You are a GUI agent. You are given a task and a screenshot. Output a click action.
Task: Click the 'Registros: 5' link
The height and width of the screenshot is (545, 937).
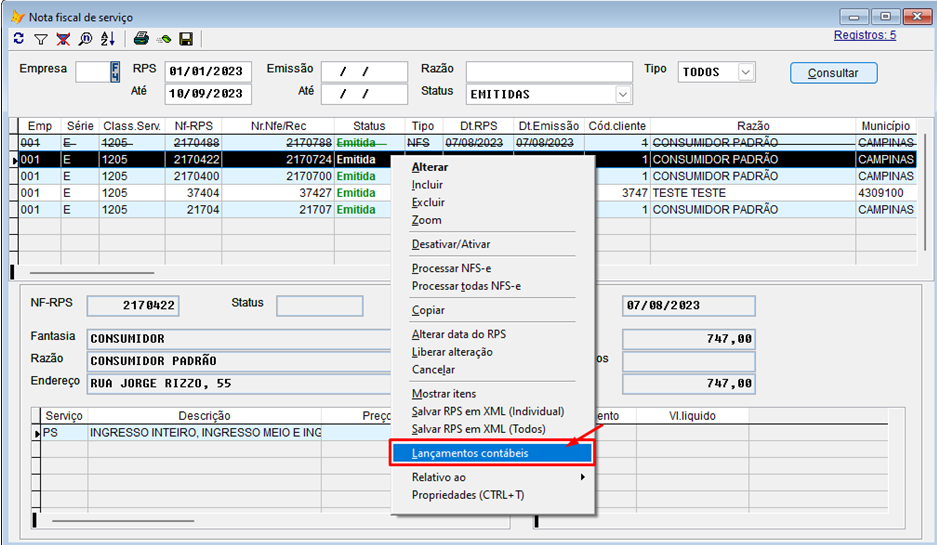coord(865,35)
